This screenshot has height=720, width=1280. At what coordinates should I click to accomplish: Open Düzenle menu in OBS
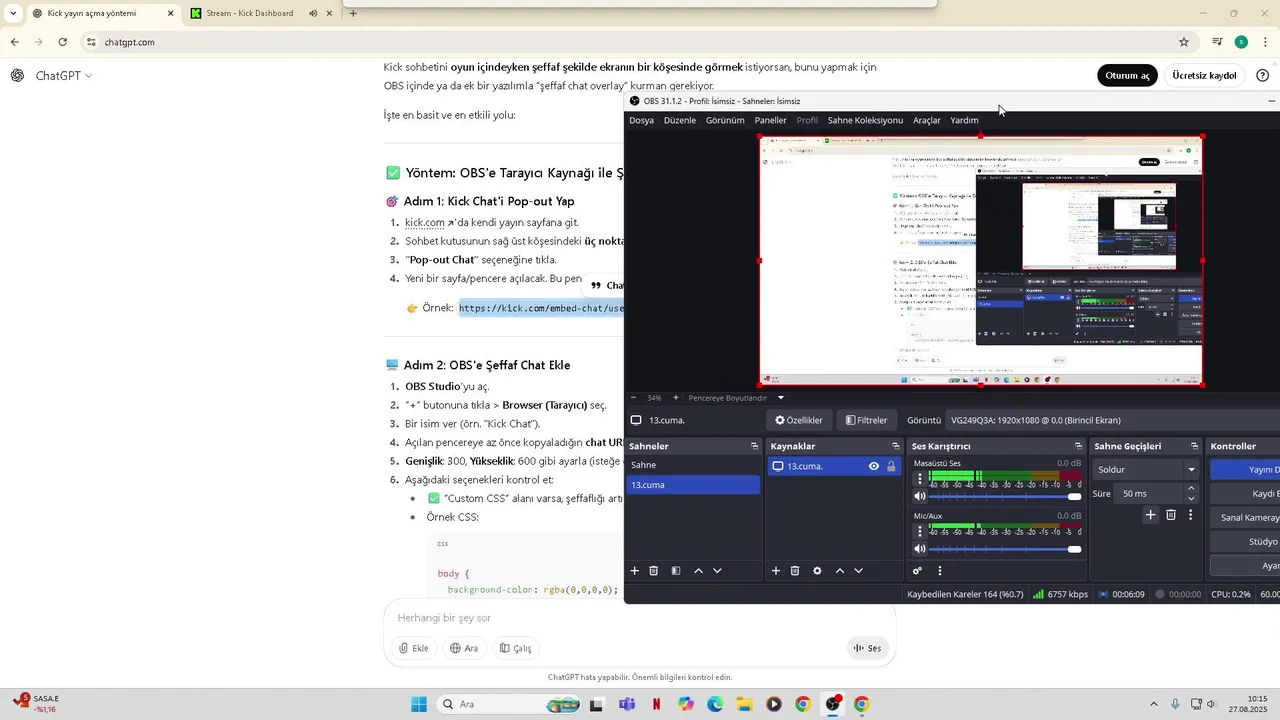680,120
